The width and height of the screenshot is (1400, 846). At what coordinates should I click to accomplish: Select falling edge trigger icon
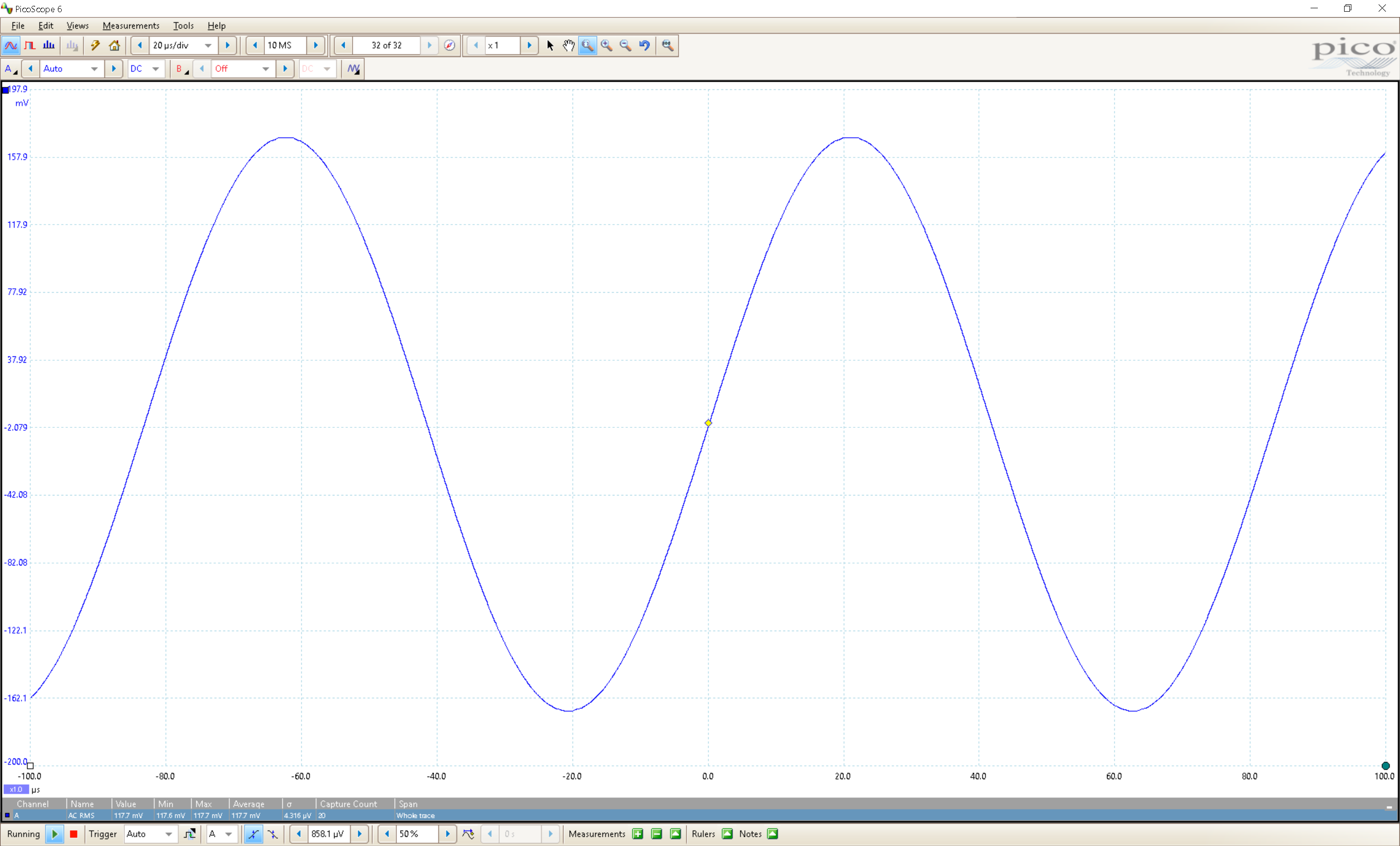pyautogui.click(x=273, y=834)
